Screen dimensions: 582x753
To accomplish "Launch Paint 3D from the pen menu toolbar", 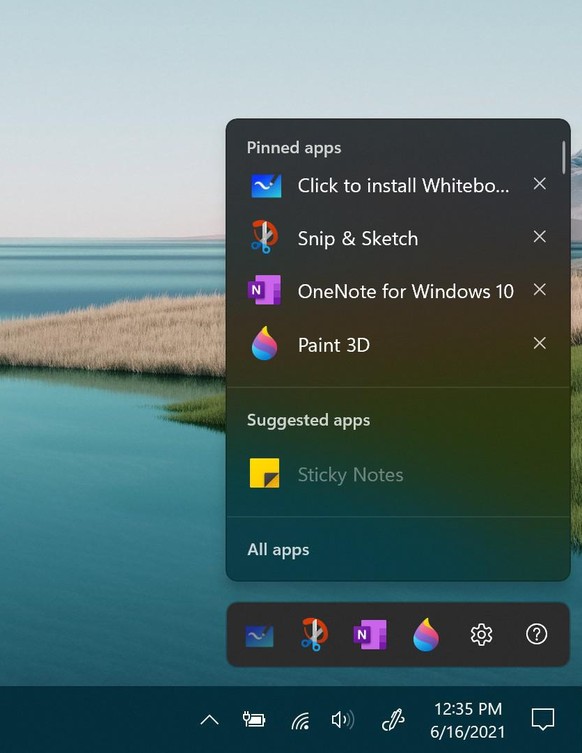I will (426, 634).
